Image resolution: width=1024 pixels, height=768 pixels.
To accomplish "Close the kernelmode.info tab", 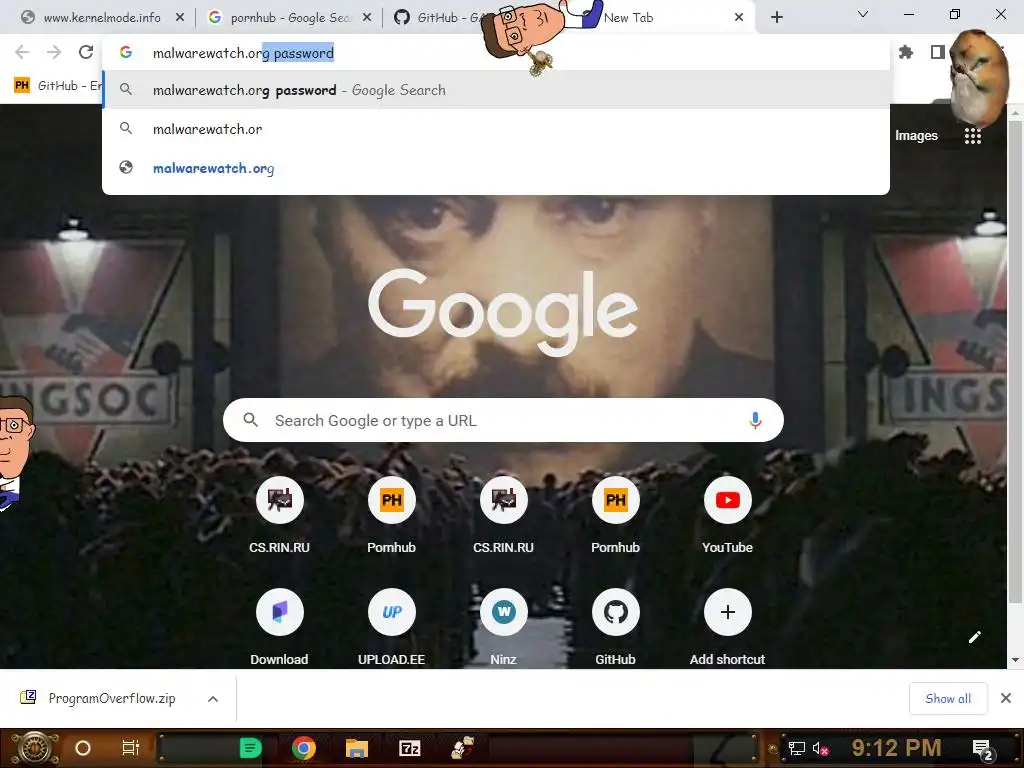I will (180, 18).
